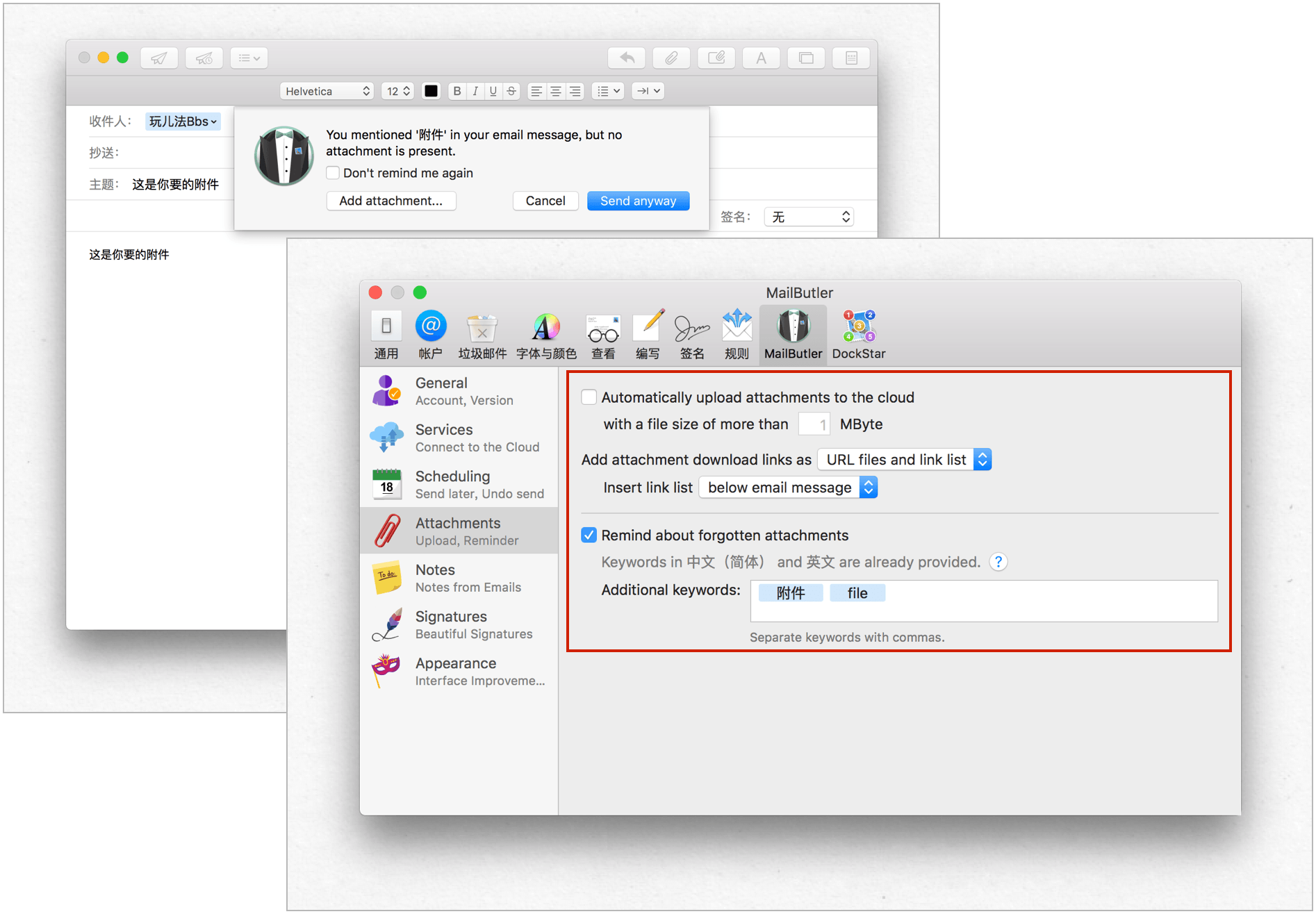
Task: Open 编写 Composing preferences tab
Action: click(648, 335)
